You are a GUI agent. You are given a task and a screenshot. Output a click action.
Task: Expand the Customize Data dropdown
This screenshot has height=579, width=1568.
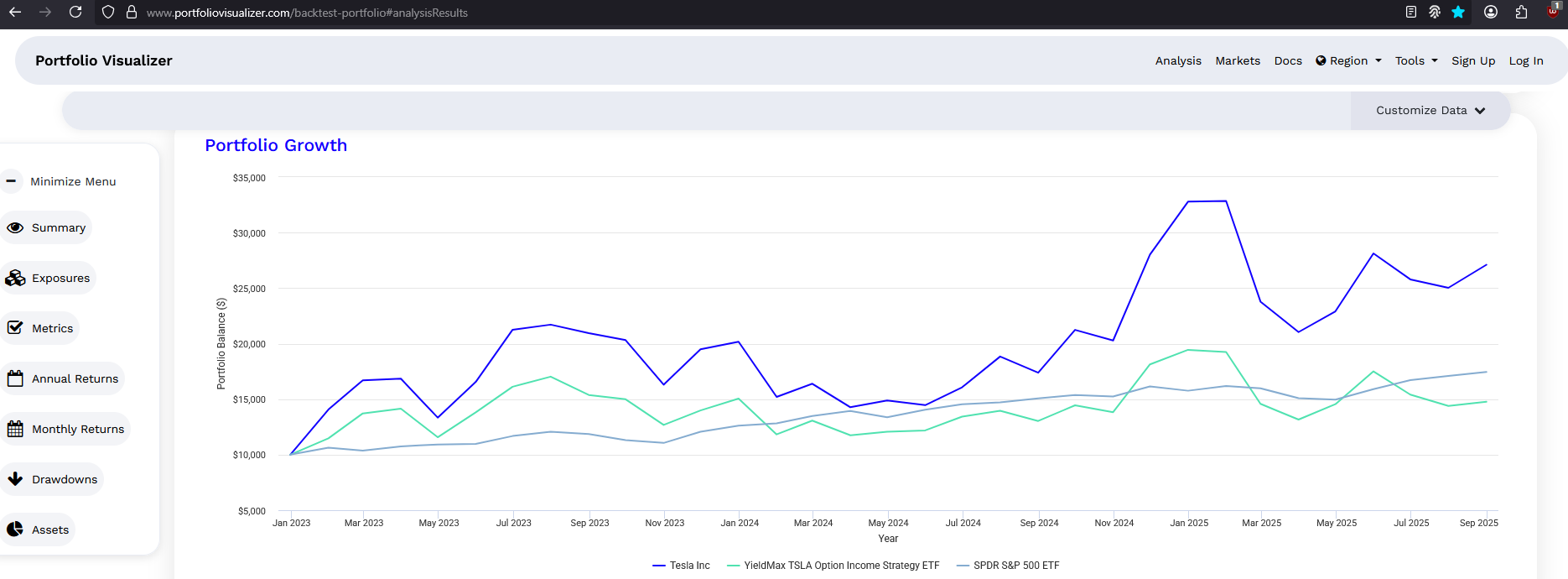1430,111
